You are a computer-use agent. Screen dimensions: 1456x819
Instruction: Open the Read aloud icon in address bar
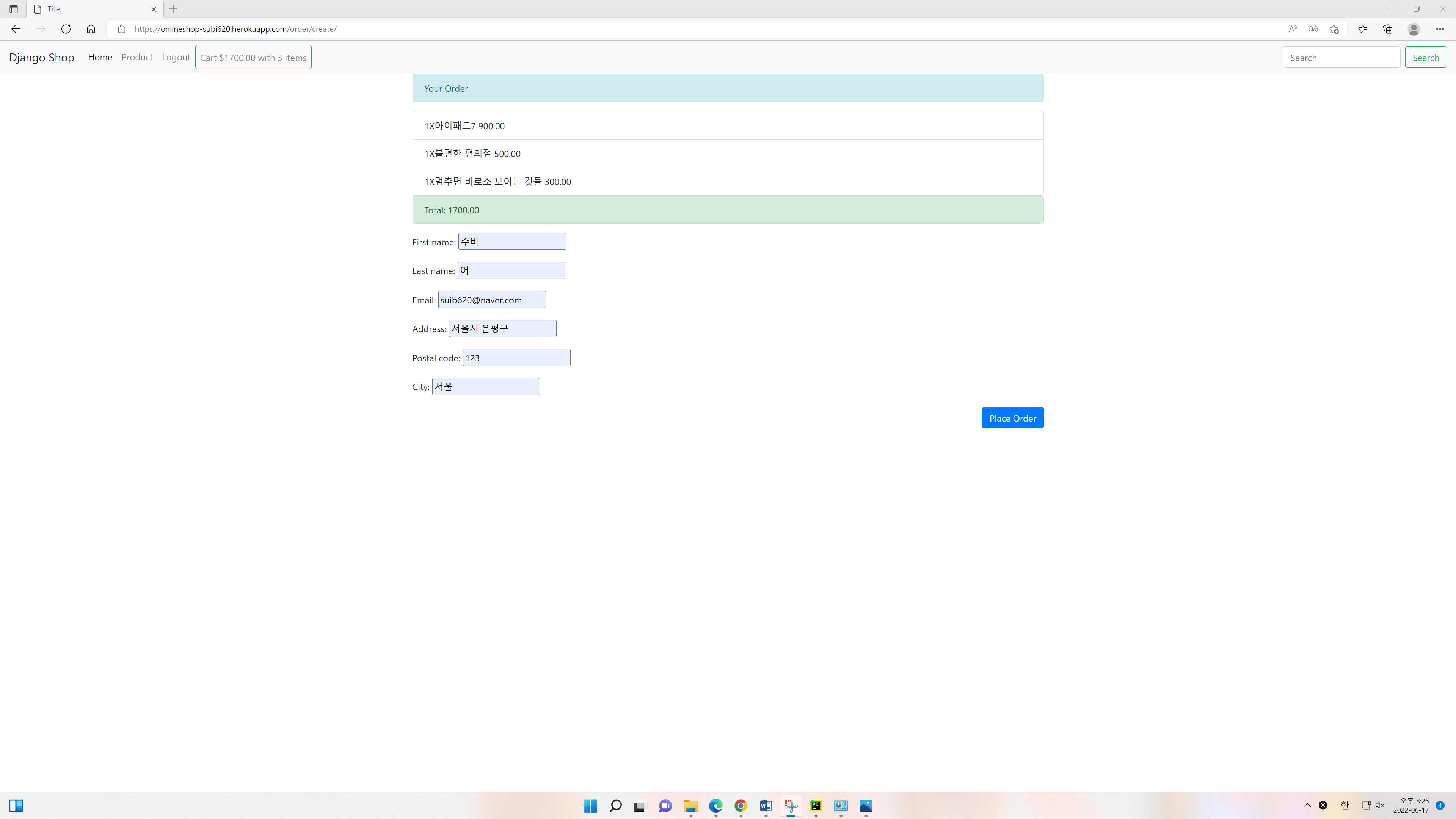[1293, 29]
